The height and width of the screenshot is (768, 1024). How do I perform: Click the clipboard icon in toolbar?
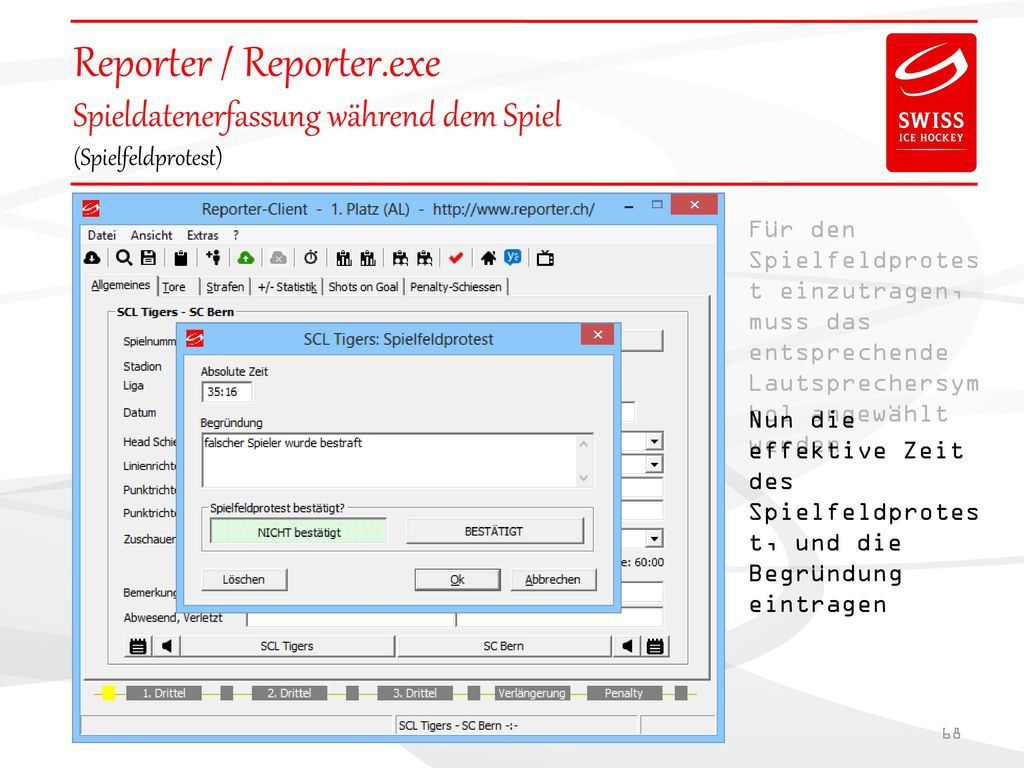(x=181, y=258)
